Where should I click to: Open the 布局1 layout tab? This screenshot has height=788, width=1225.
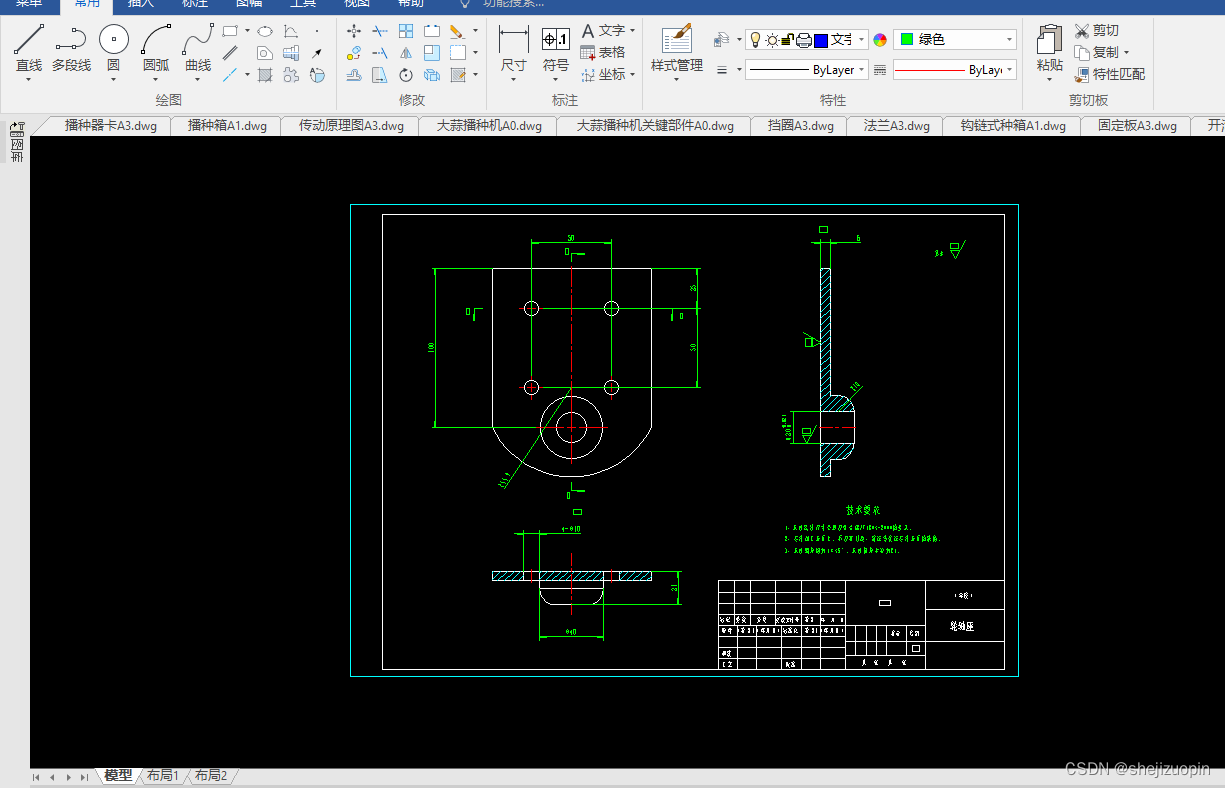click(x=163, y=776)
